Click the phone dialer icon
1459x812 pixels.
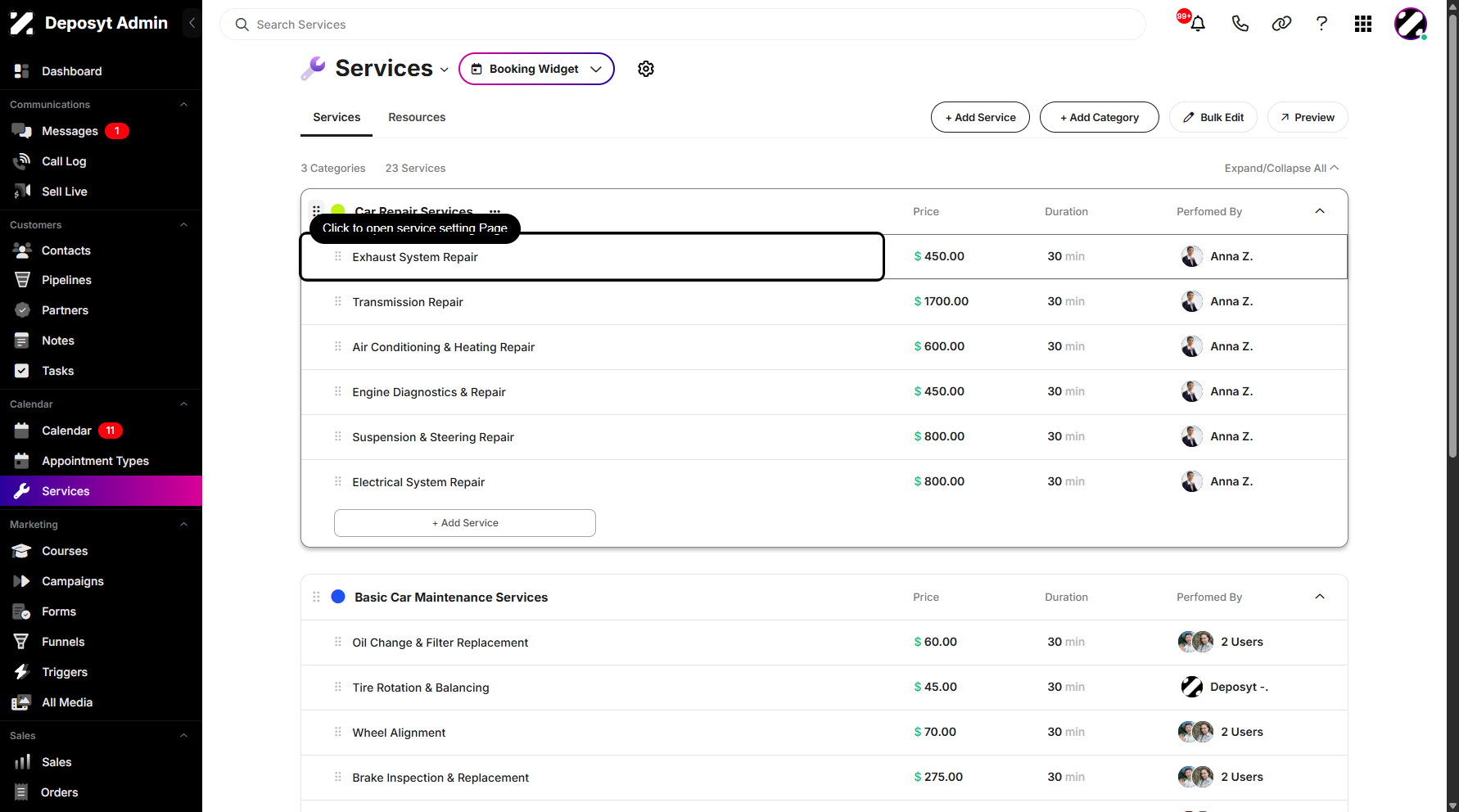[1240, 24]
